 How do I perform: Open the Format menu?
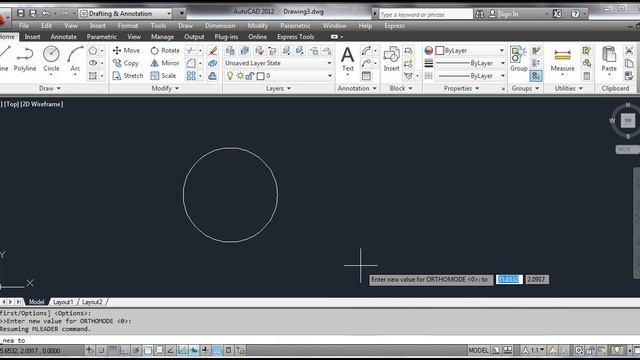[x=128, y=26]
